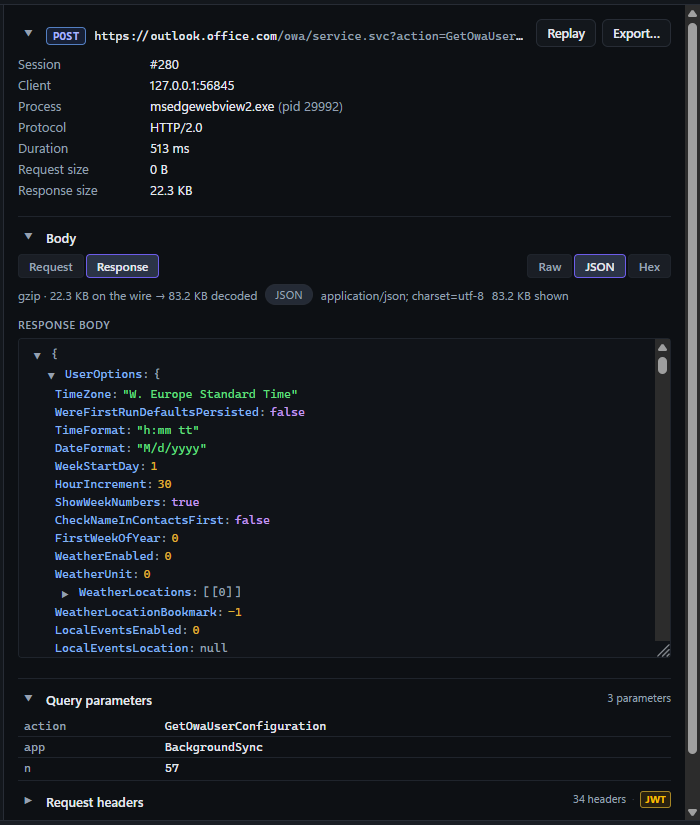This screenshot has height=825, width=700.
Task: Click the response body scroll up arrow
Action: 663,348
